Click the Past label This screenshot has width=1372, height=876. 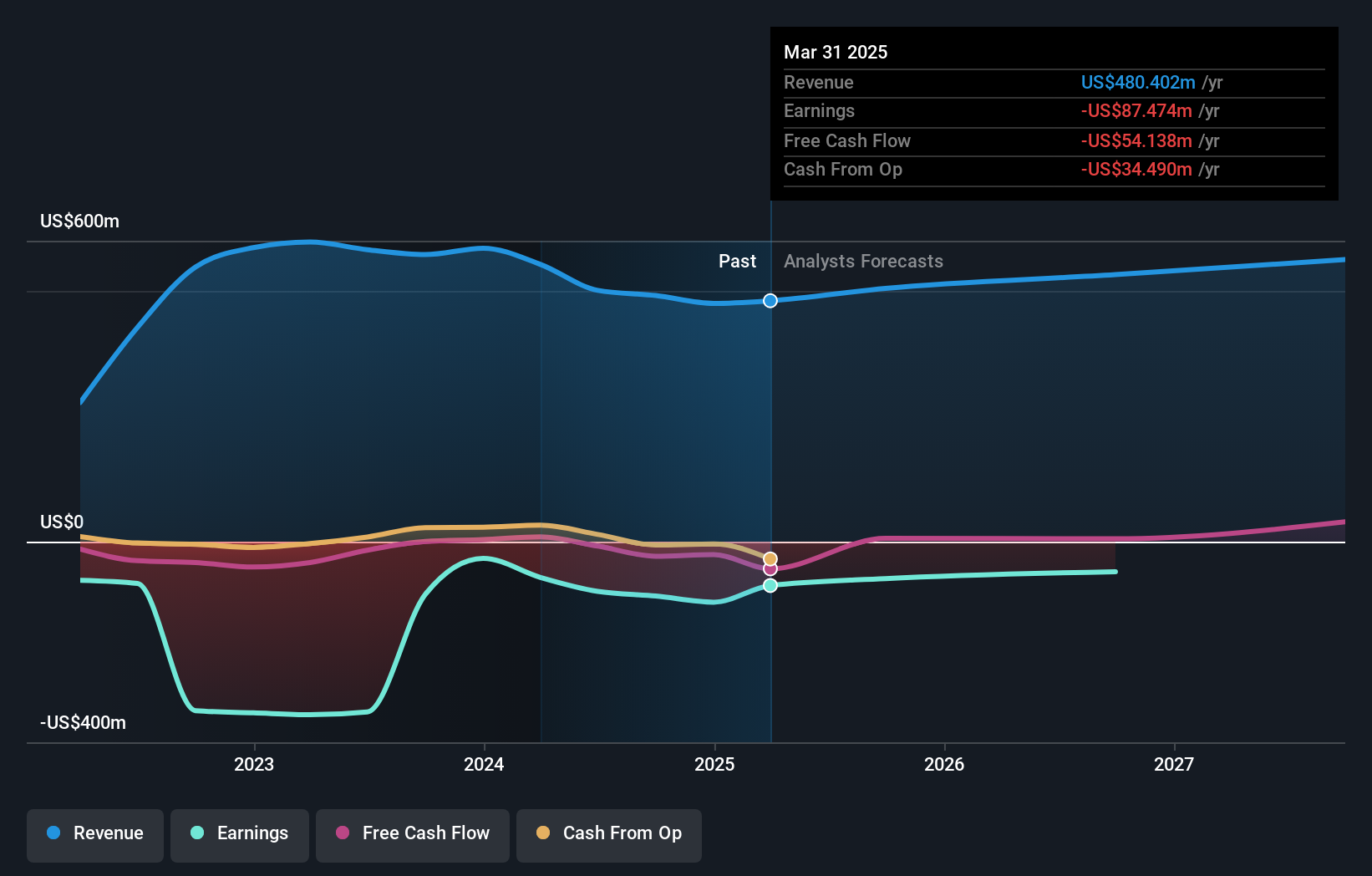[737, 262]
